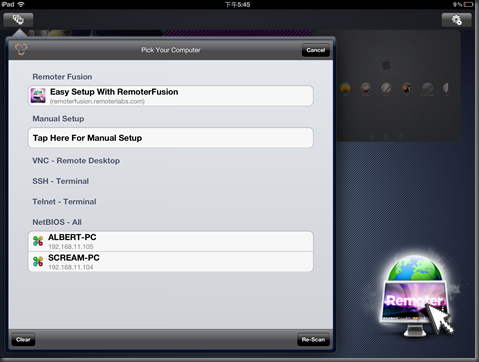Tap the Remoter Fusion section heading

coord(62,77)
